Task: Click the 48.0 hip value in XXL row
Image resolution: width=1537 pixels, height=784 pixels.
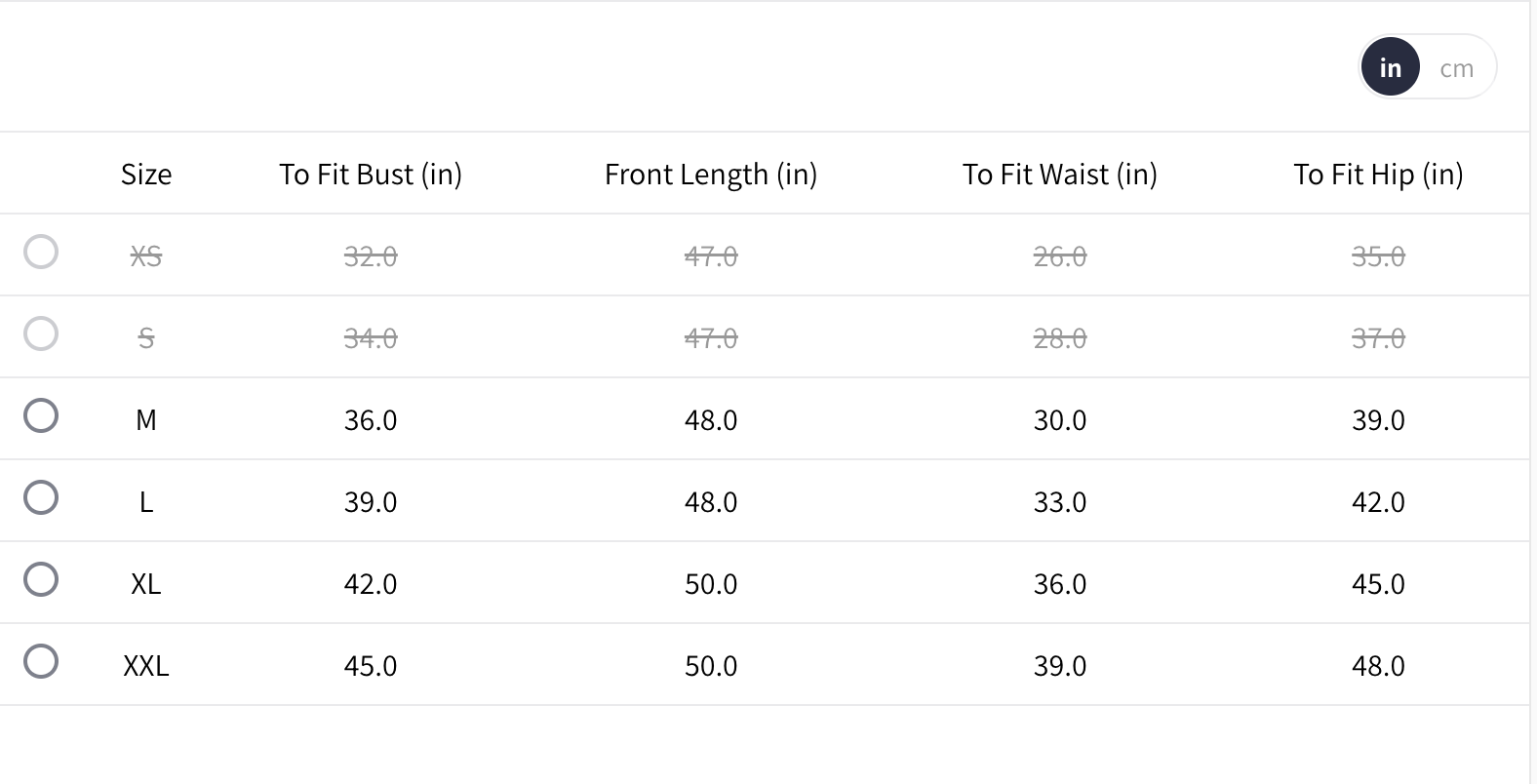Action: (1378, 666)
